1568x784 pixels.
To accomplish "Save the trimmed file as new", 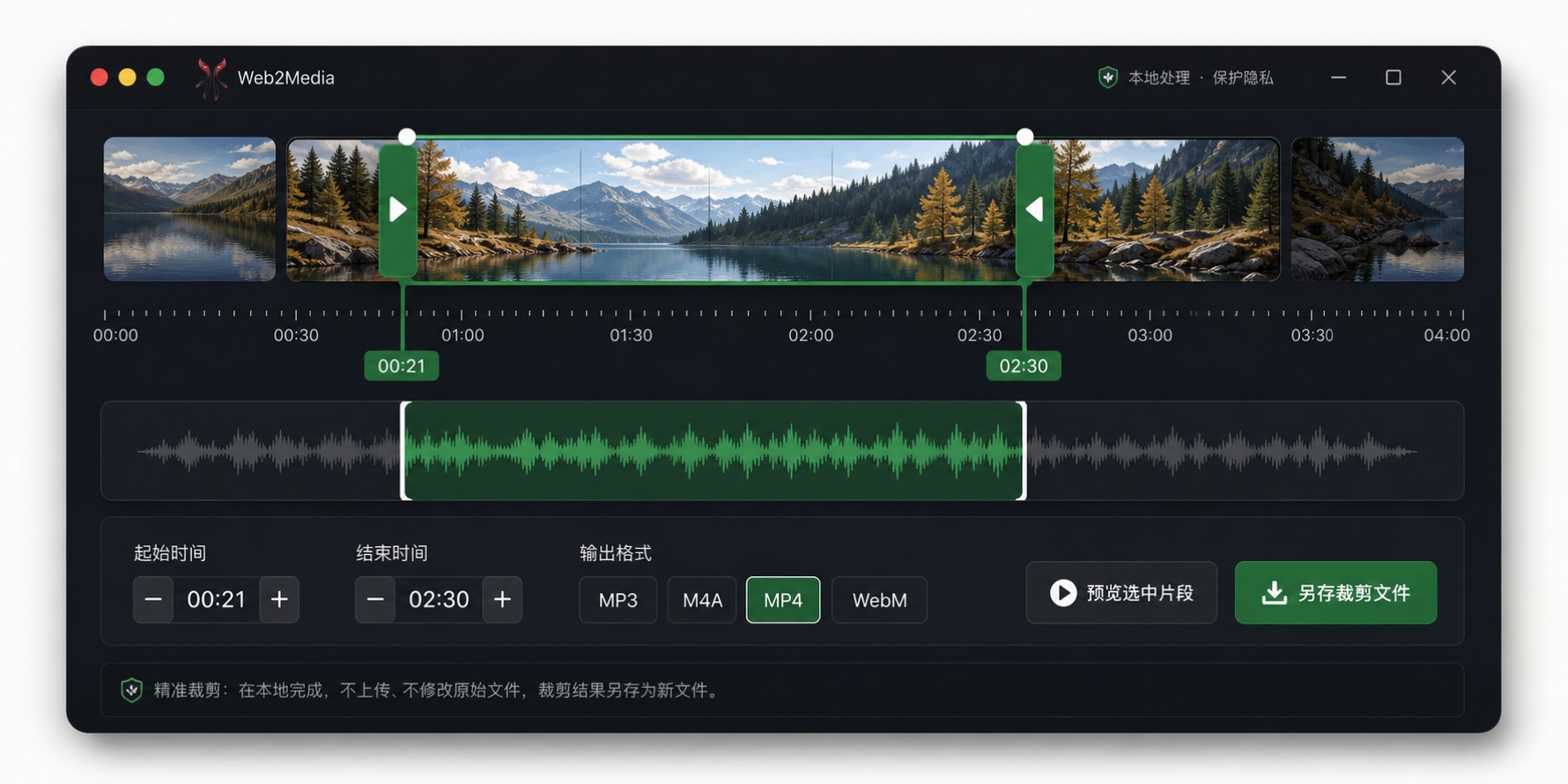I will (x=1335, y=593).
